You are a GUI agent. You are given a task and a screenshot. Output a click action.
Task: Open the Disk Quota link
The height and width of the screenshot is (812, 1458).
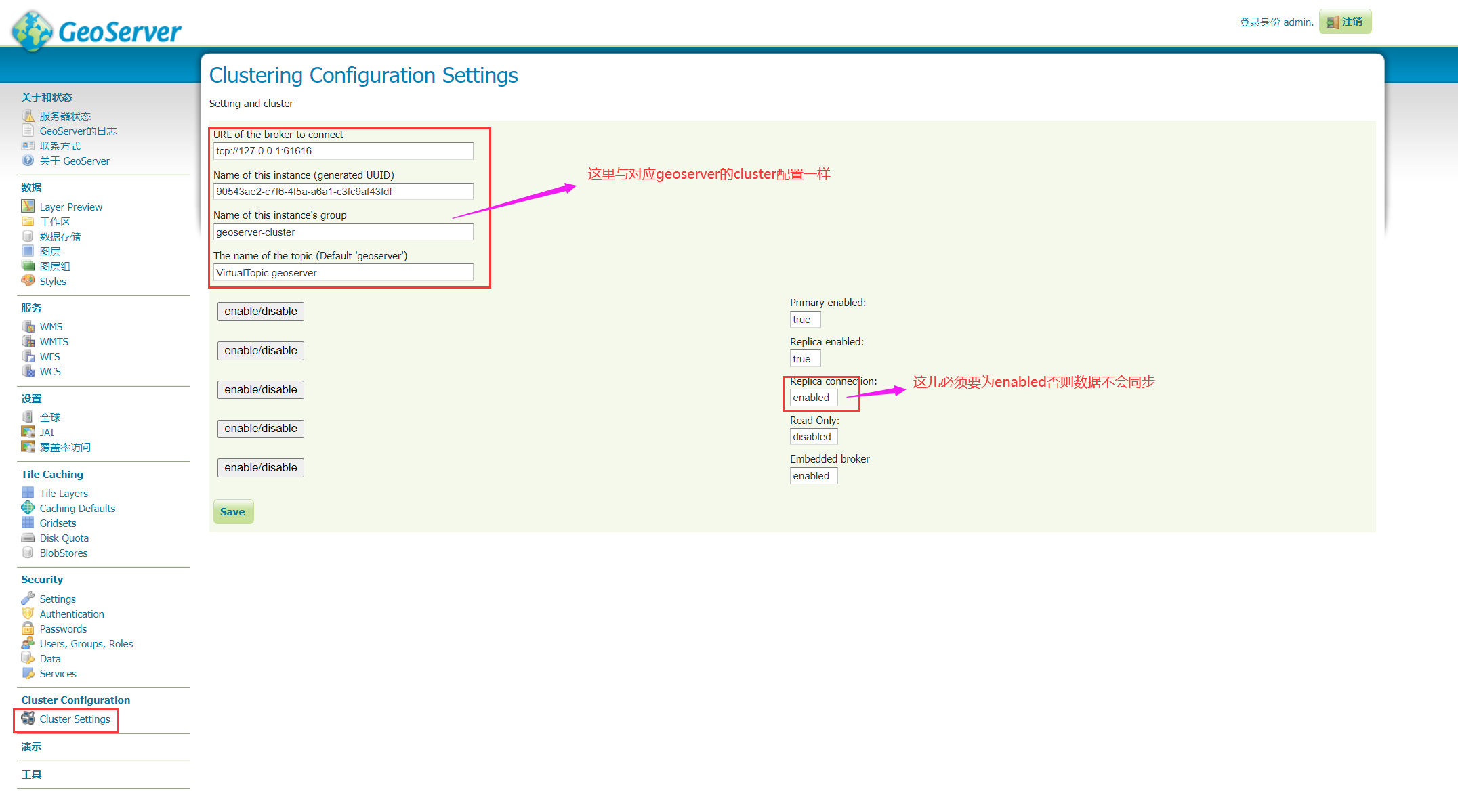pyautogui.click(x=64, y=538)
